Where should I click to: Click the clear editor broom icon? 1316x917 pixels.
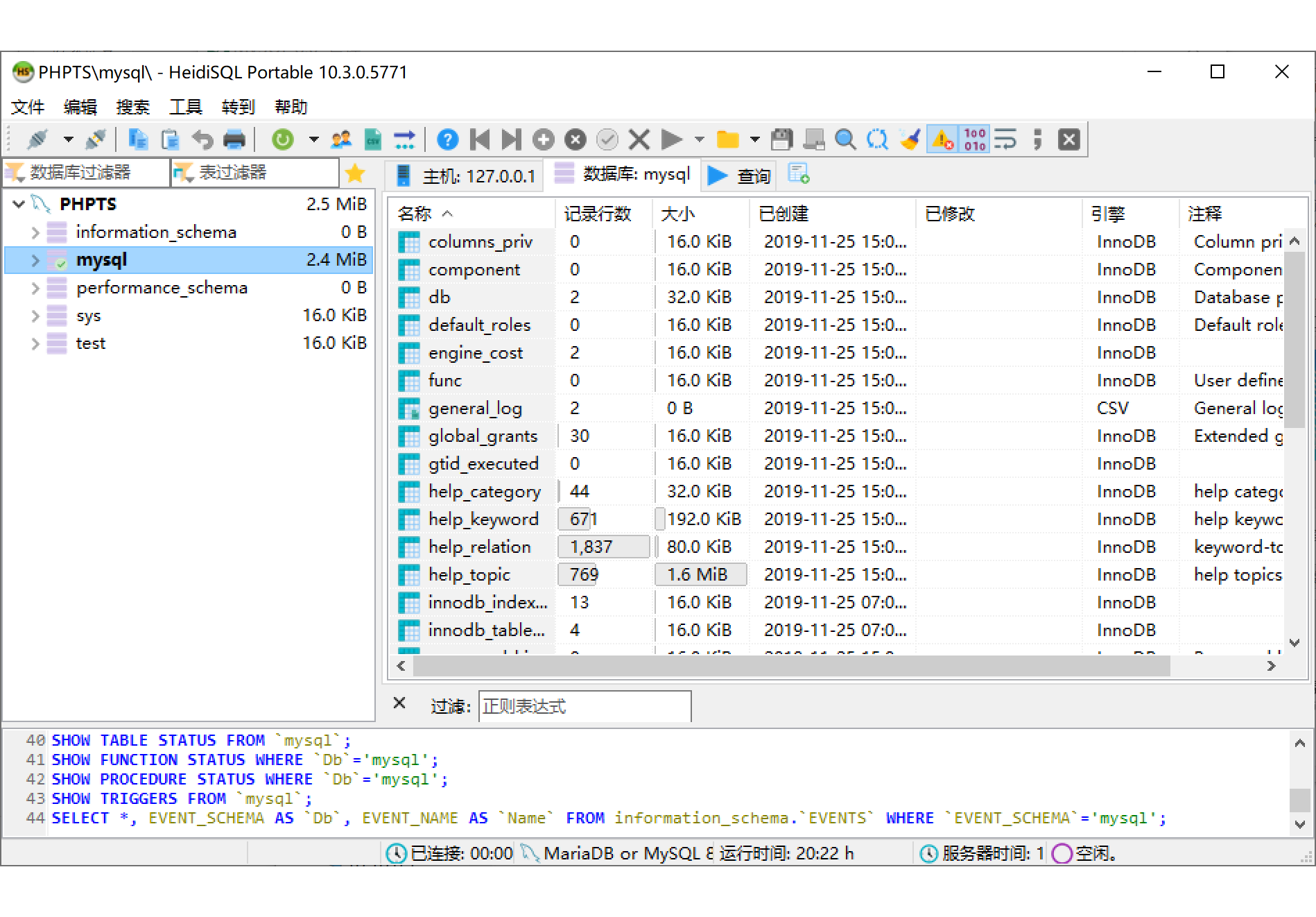pos(910,139)
